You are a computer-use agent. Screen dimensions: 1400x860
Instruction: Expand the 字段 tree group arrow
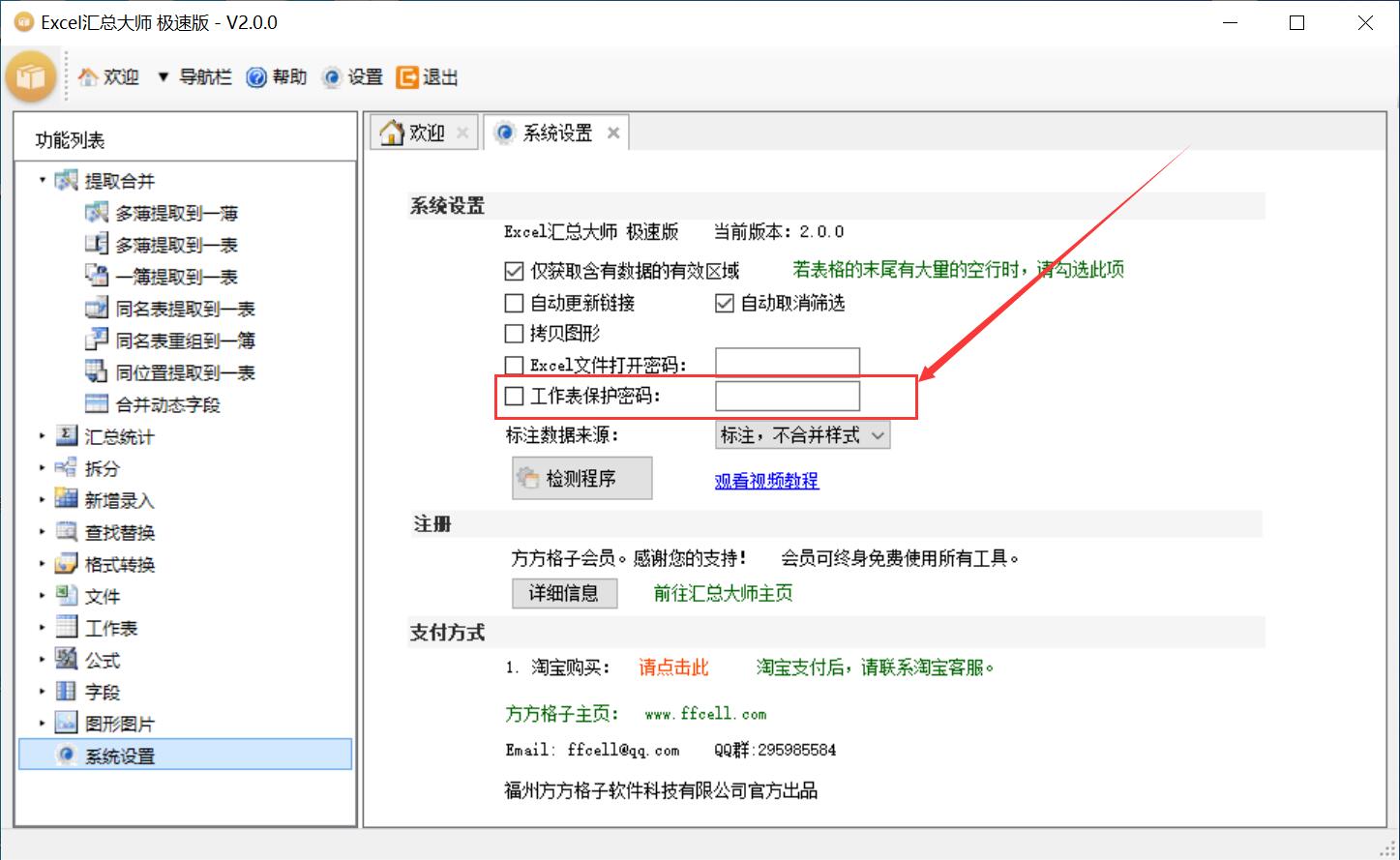43,691
